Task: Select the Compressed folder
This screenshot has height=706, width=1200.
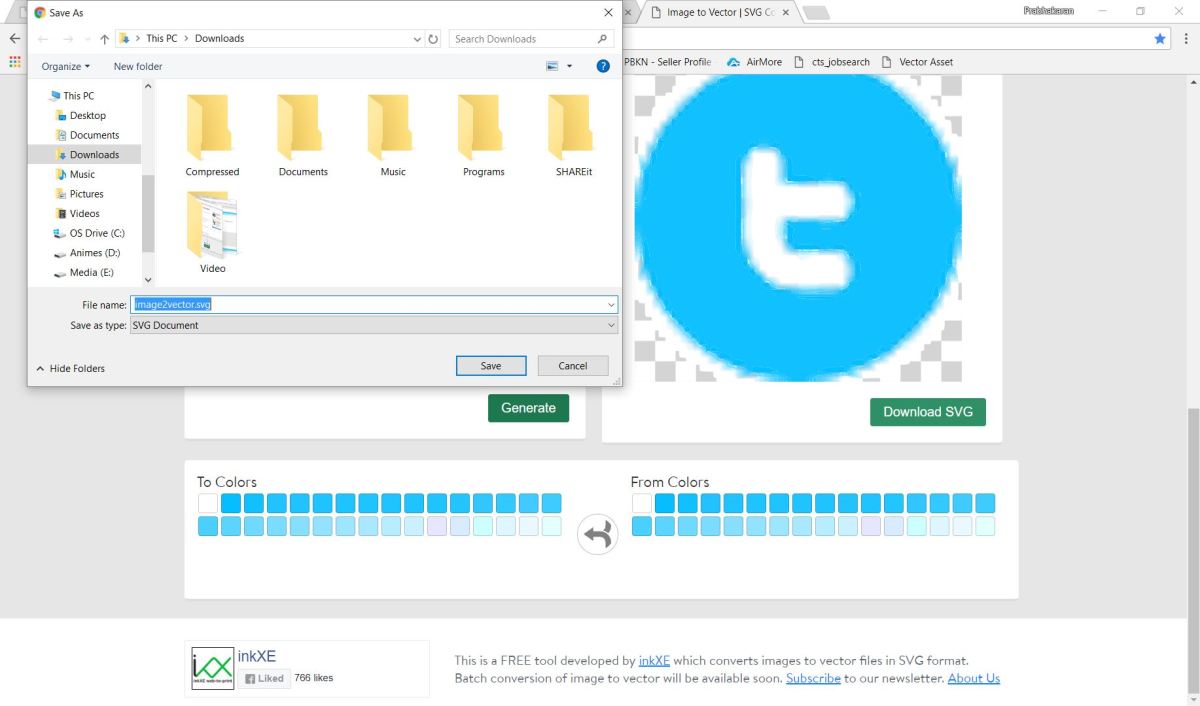Action: [x=212, y=135]
